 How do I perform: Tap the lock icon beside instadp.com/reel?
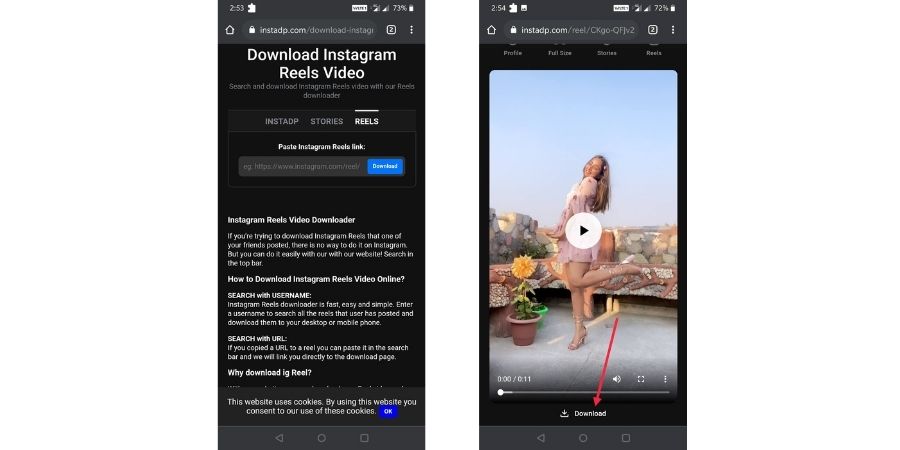513,30
